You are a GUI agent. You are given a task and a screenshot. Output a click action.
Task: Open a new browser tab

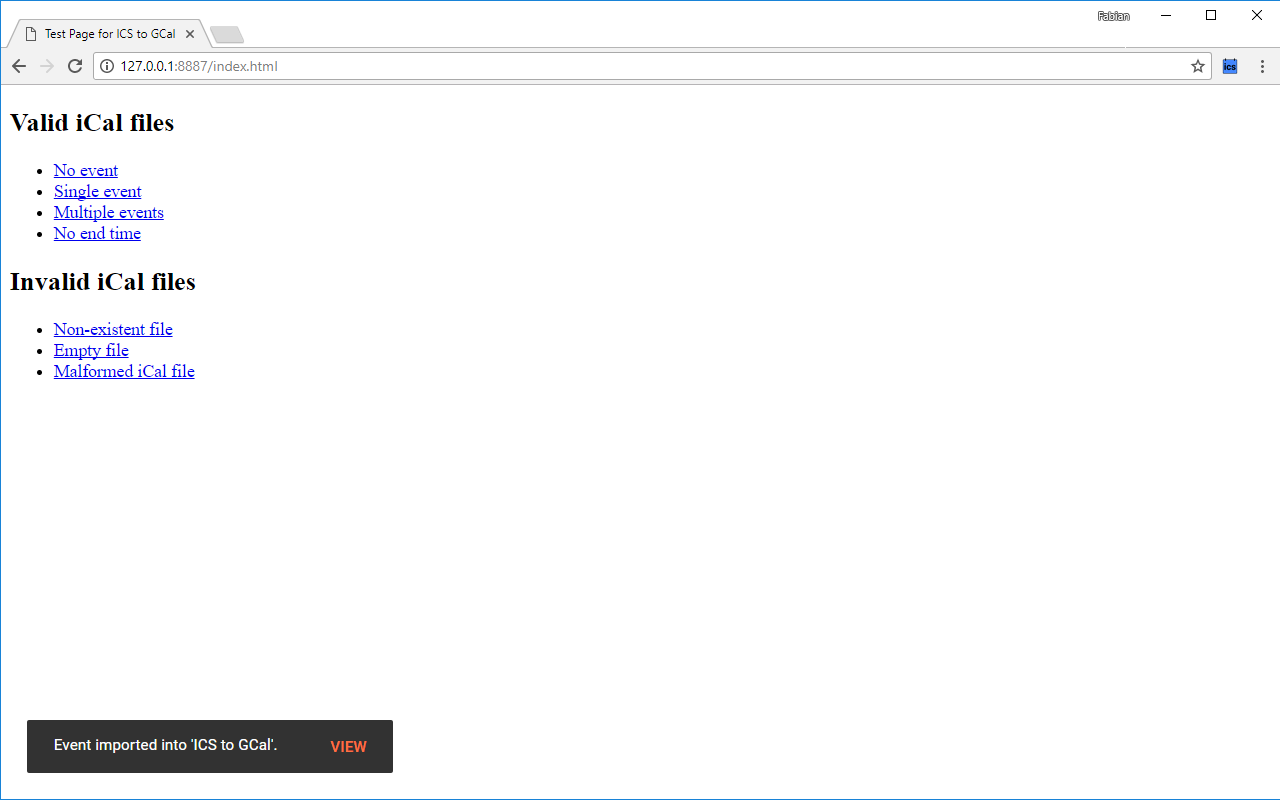[226, 33]
